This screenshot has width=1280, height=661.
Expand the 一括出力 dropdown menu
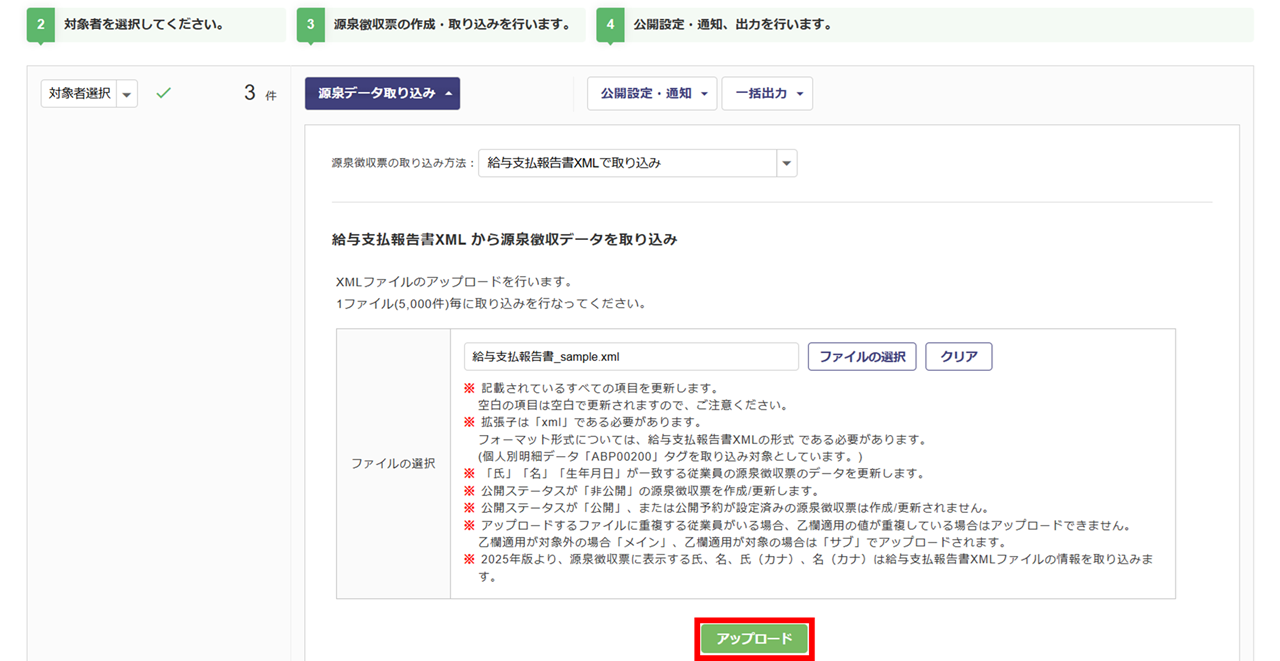(x=767, y=93)
